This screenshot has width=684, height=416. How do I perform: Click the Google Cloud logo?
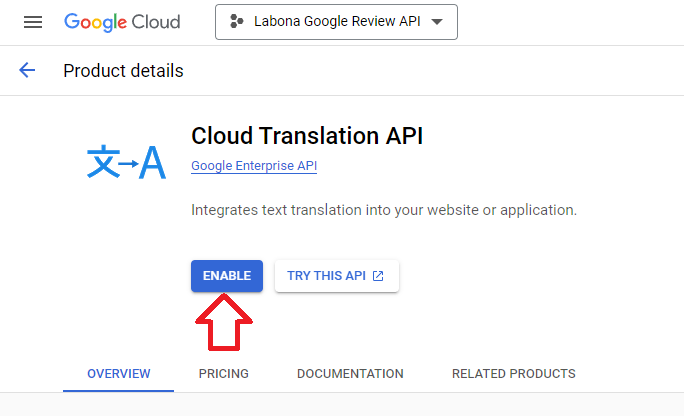[x=122, y=22]
